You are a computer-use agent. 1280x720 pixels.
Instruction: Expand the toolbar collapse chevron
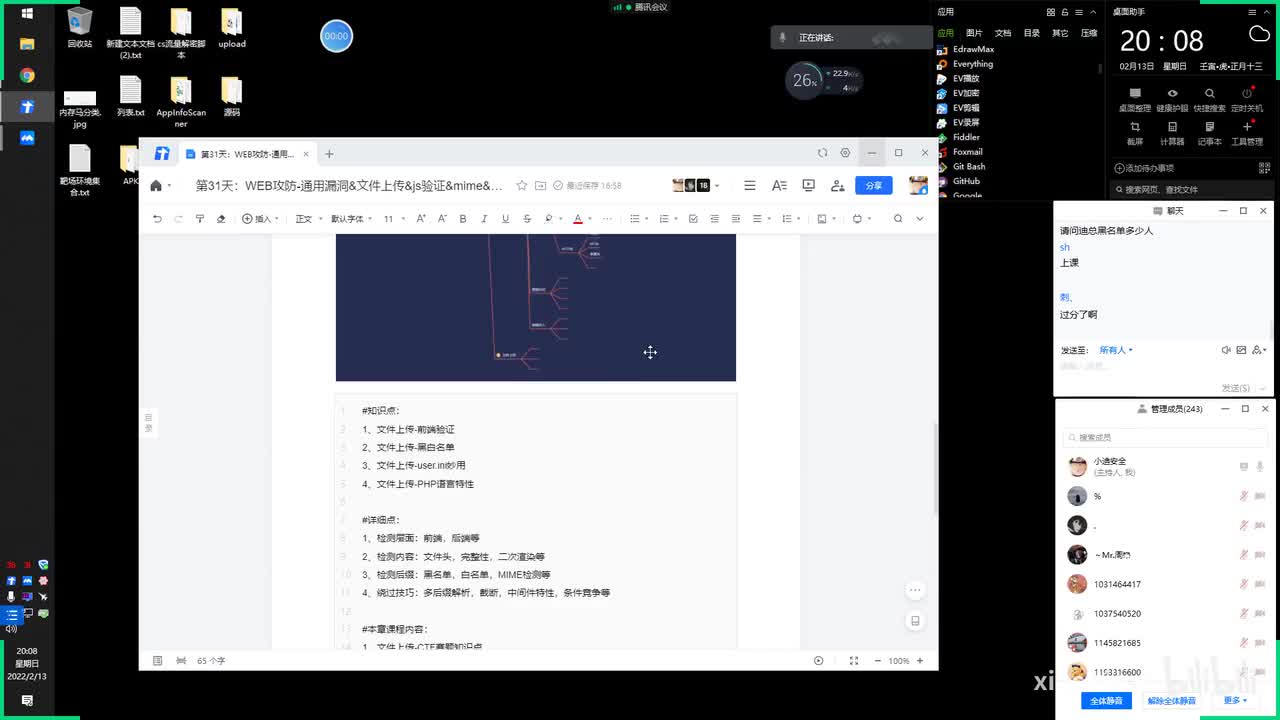920,219
